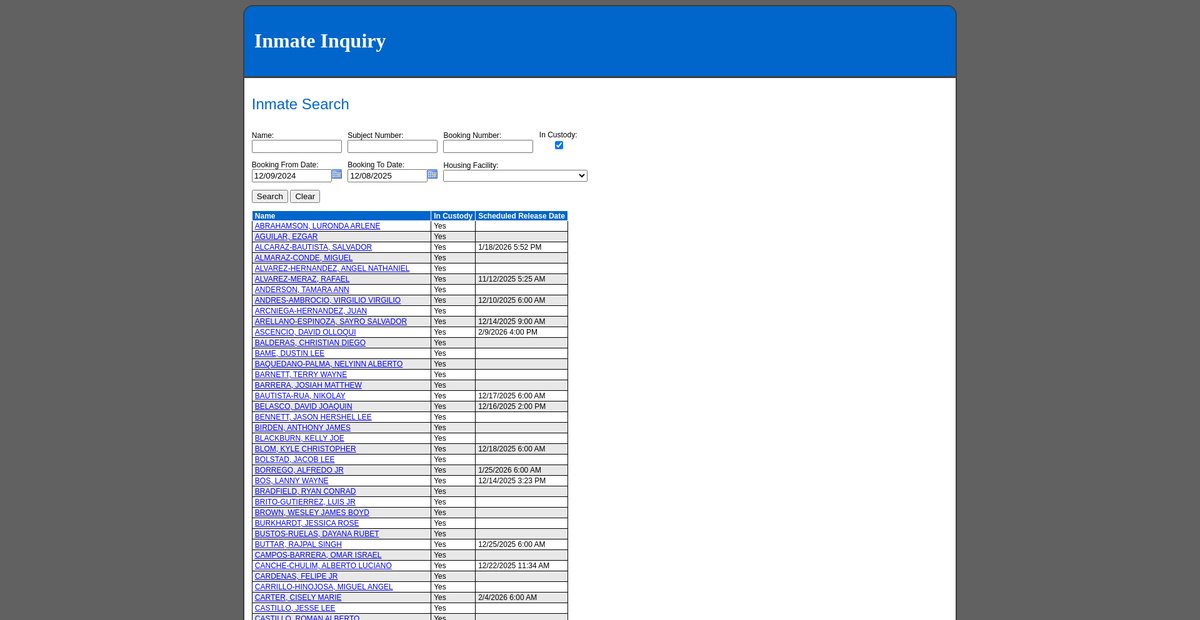1200x620 pixels.
Task: Select release date 12/16/2025 2:00 PM
Action: [512, 406]
